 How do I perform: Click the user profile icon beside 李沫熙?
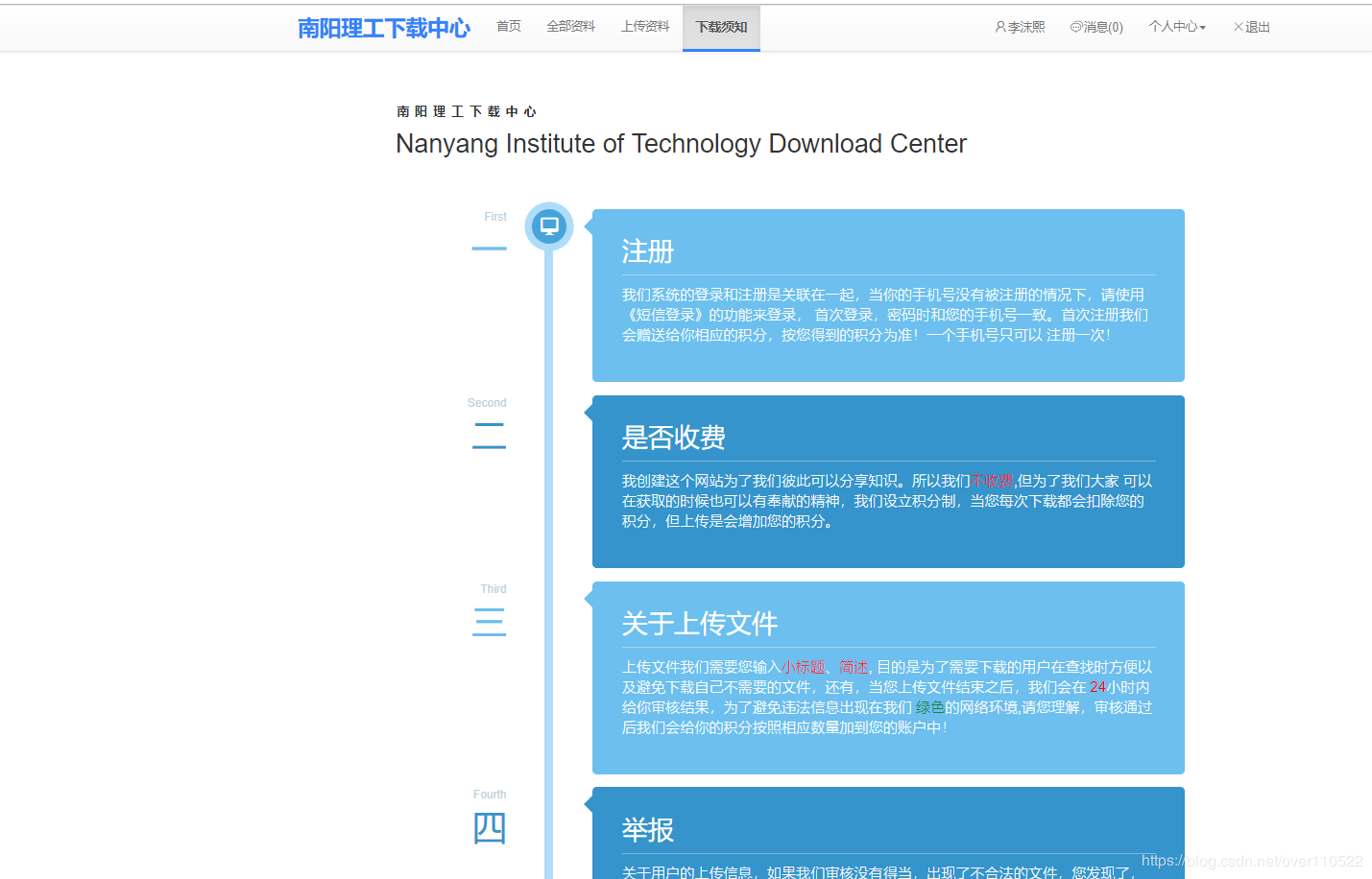click(999, 27)
